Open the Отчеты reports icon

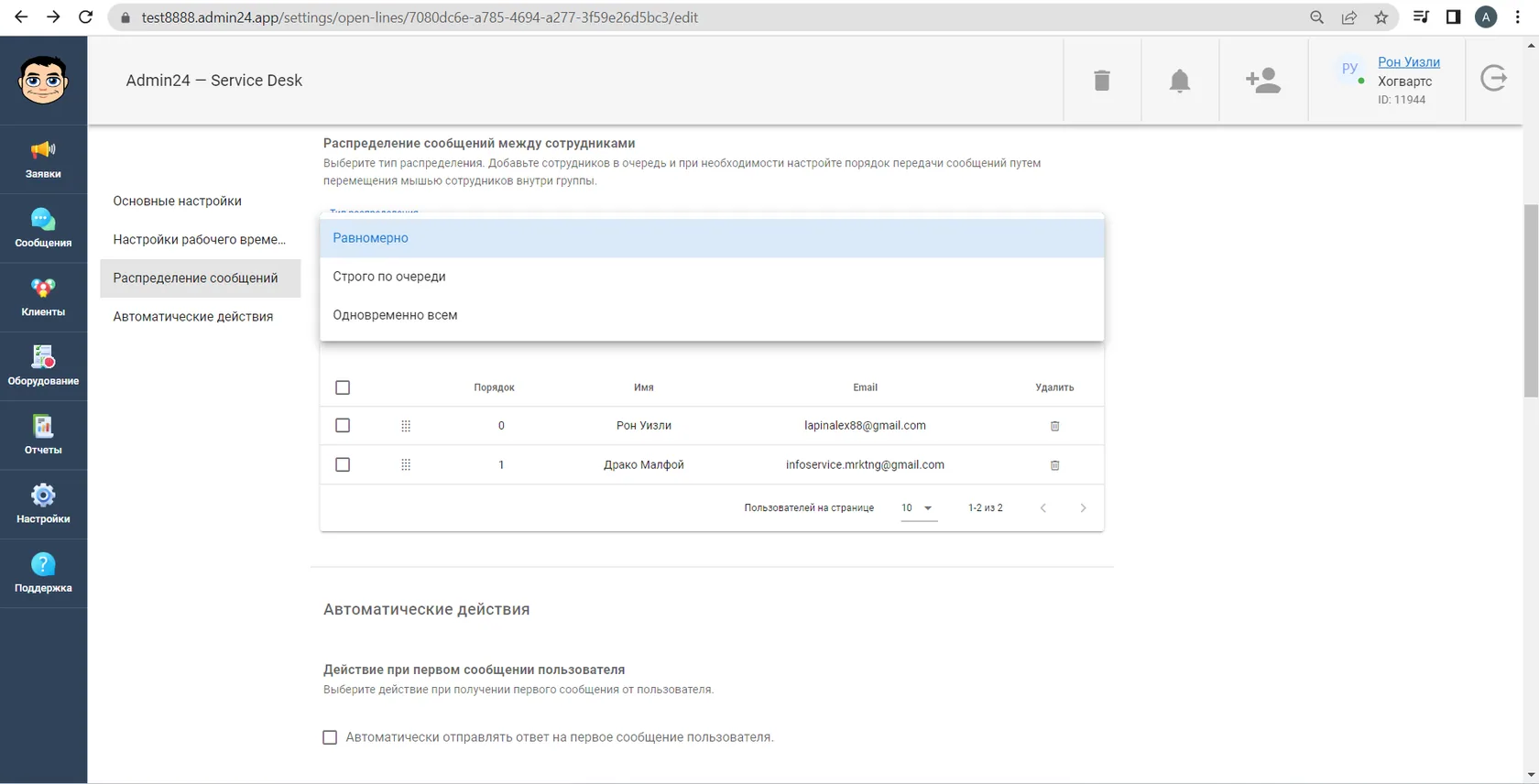click(x=43, y=435)
